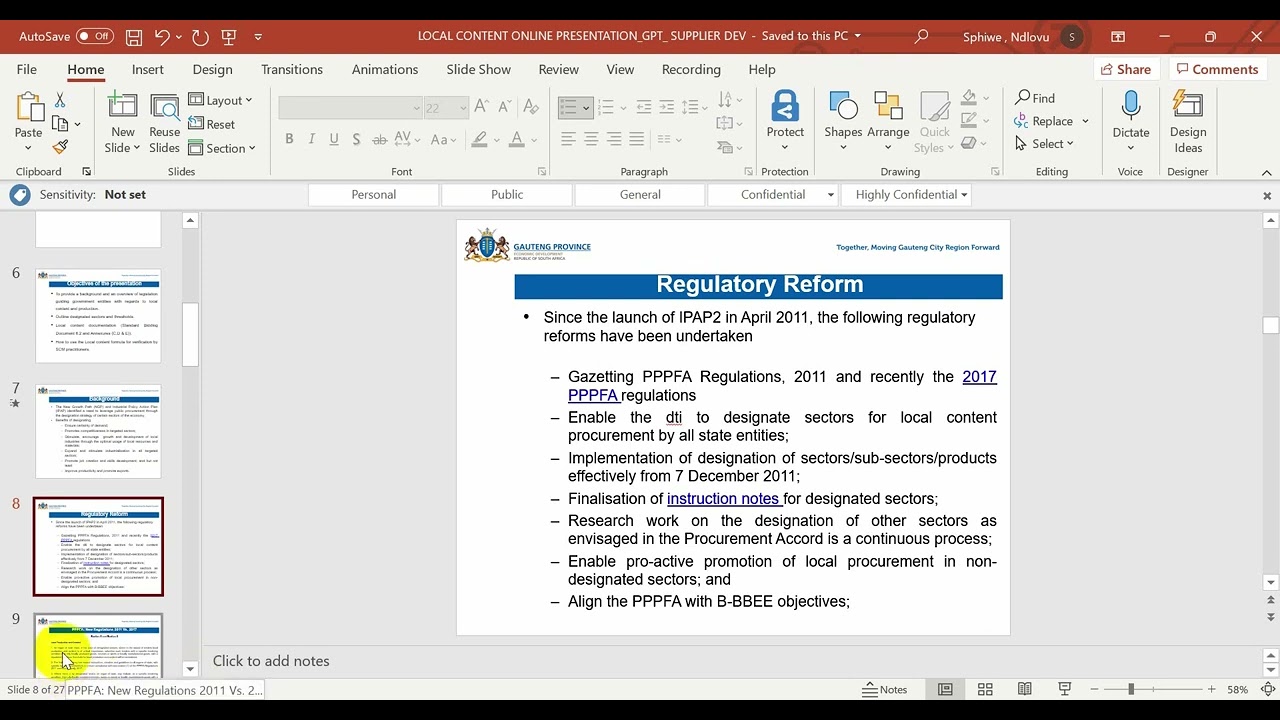Switch to the Slide Show tab
1280x720 pixels.
point(478,69)
